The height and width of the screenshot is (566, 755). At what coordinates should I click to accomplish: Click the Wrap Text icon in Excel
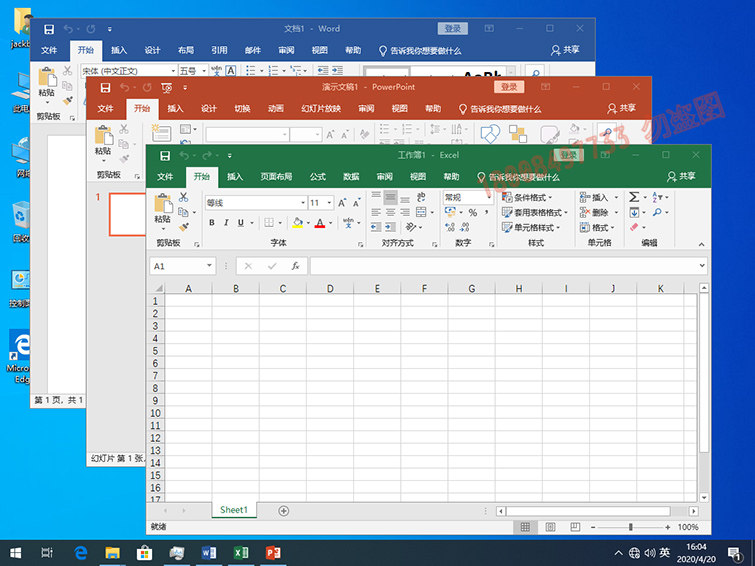point(421,197)
